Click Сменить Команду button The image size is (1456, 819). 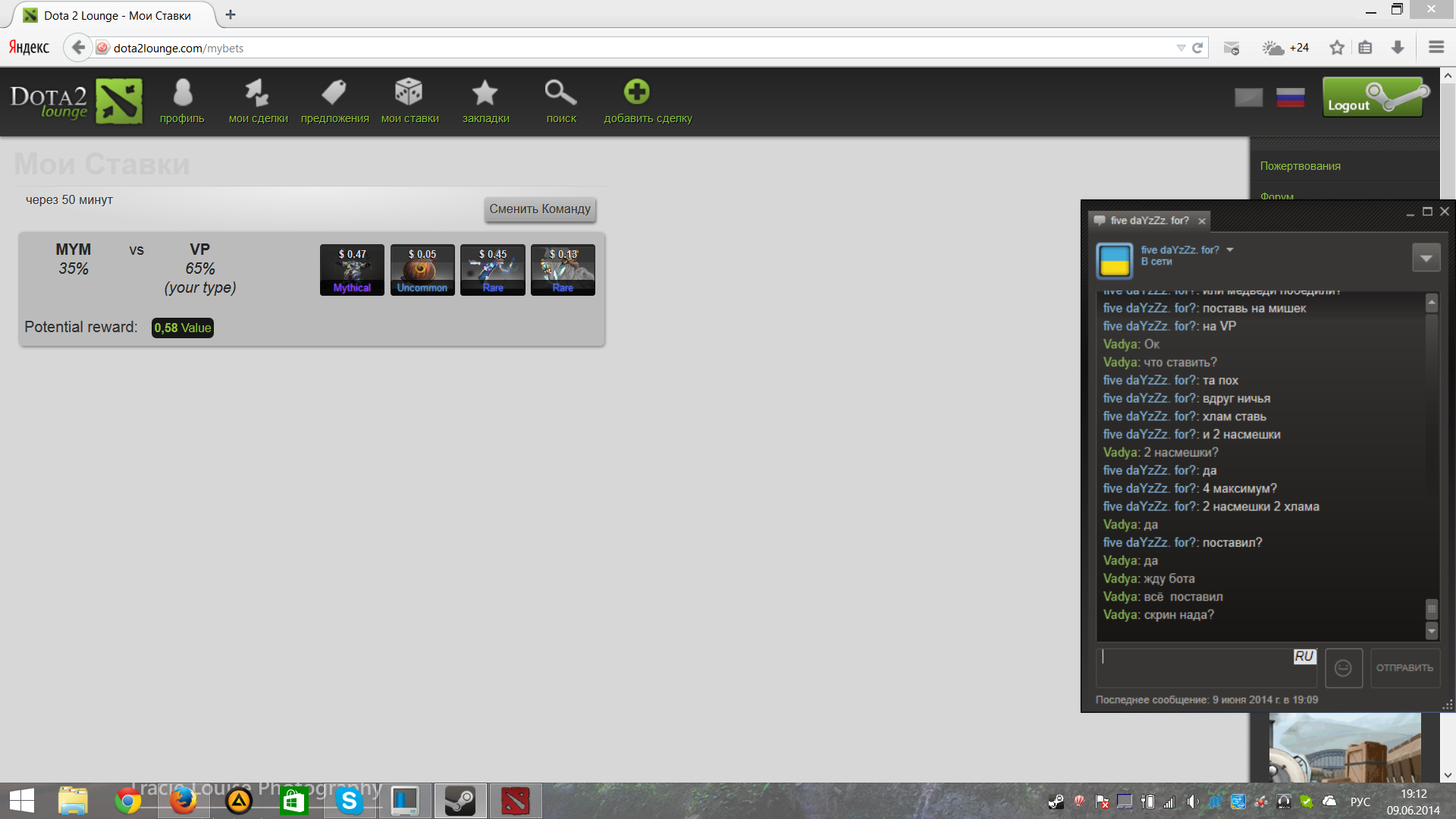coord(540,209)
